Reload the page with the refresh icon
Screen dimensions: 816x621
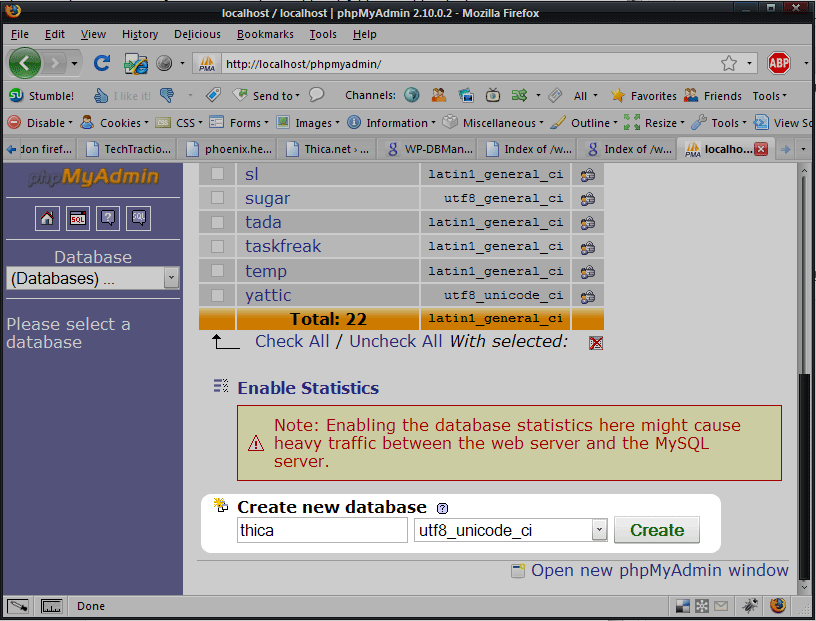(x=102, y=64)
